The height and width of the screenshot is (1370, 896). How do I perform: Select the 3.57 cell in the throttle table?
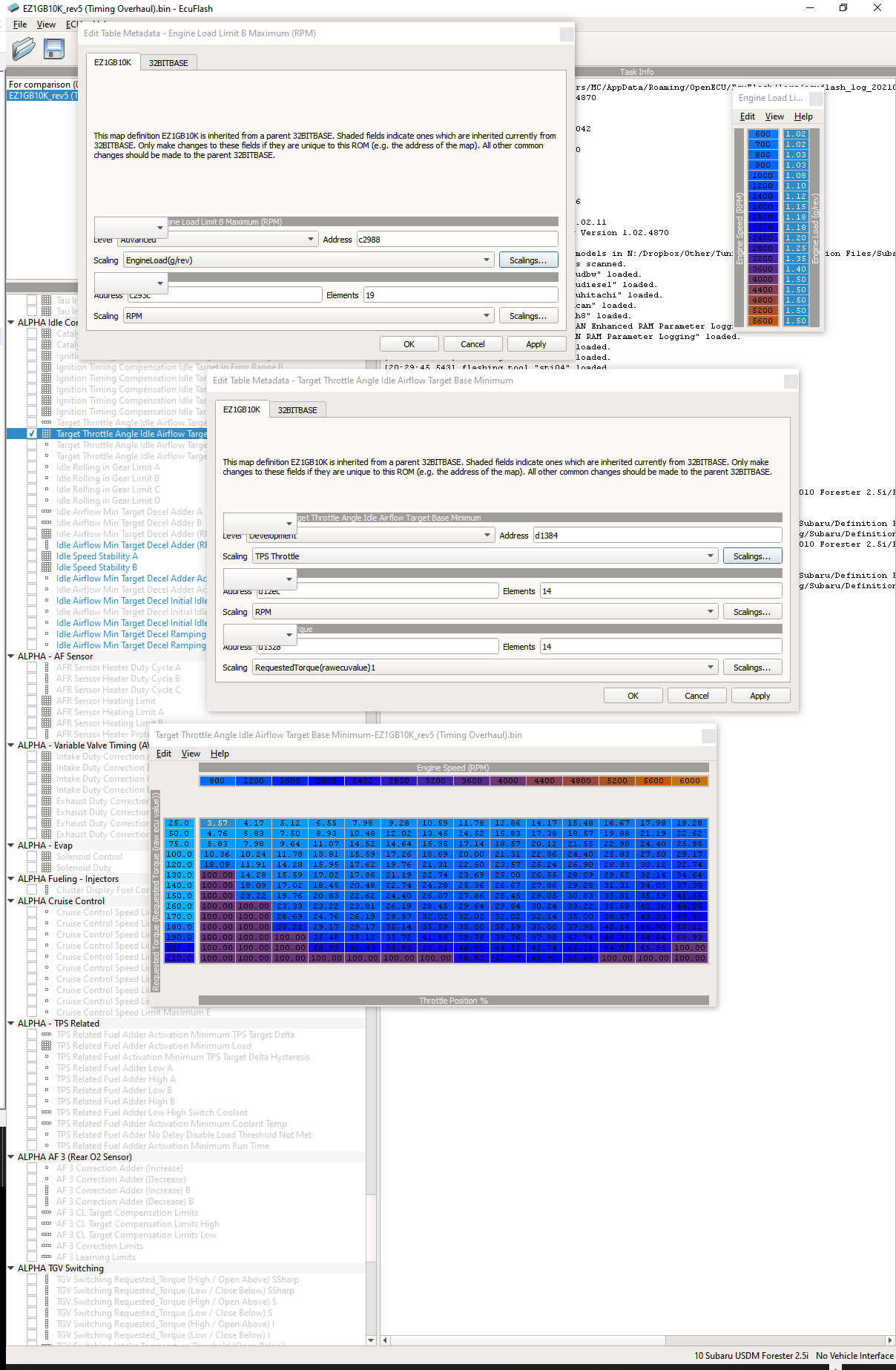coord(217,823)
